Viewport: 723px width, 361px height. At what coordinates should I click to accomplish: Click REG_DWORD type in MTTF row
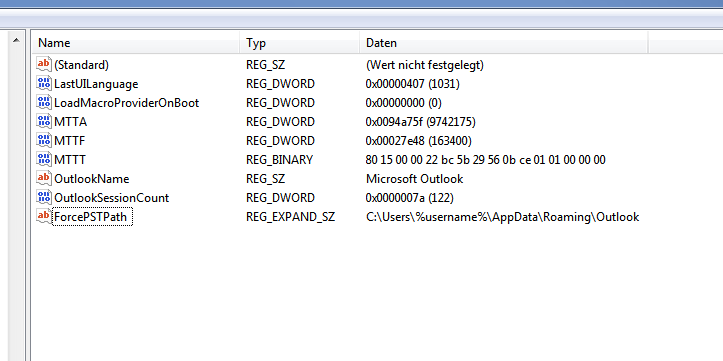pos(280,141)
